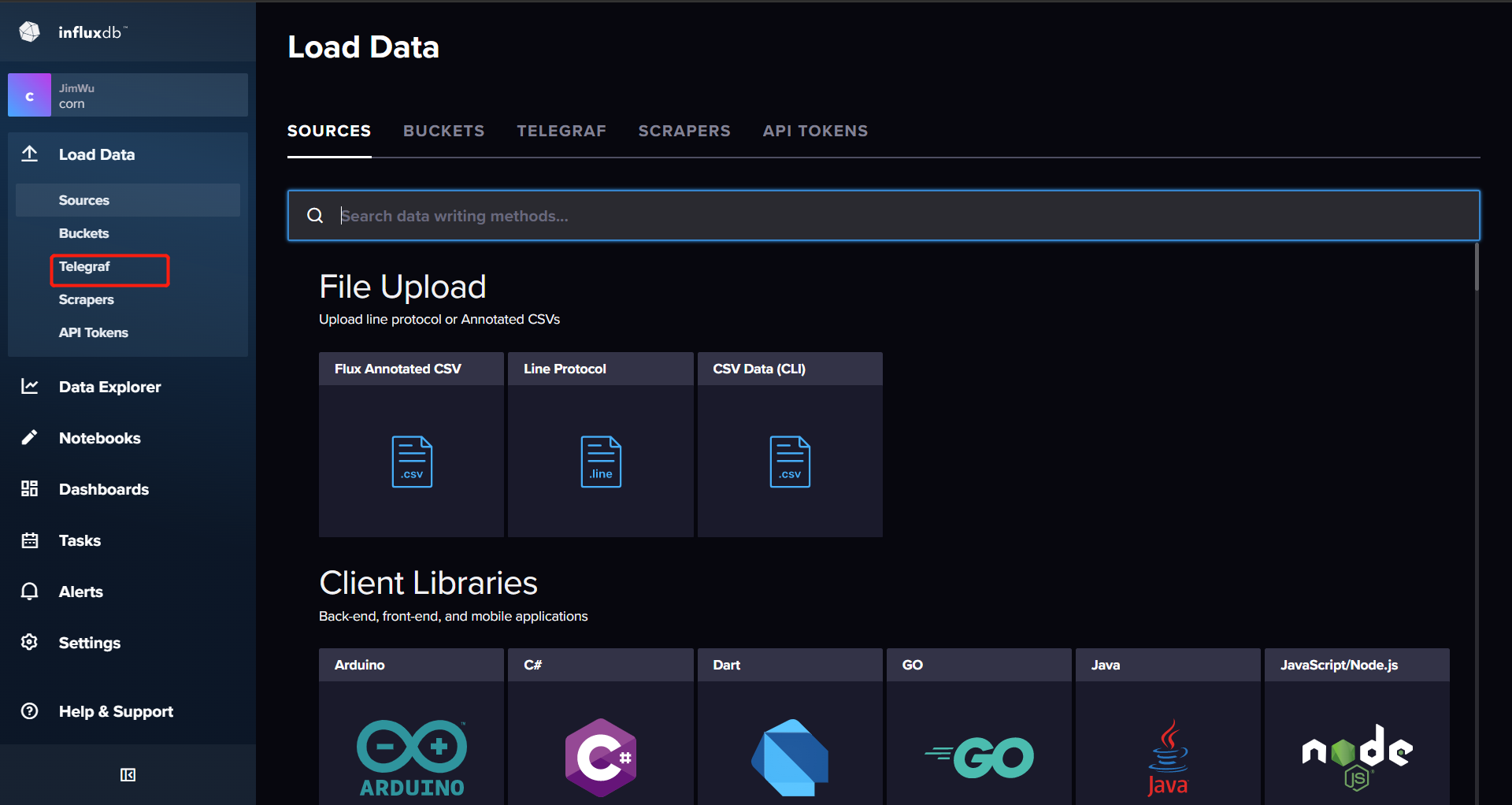Open the Flux Annotated CSV card title

tap(398, 369)
